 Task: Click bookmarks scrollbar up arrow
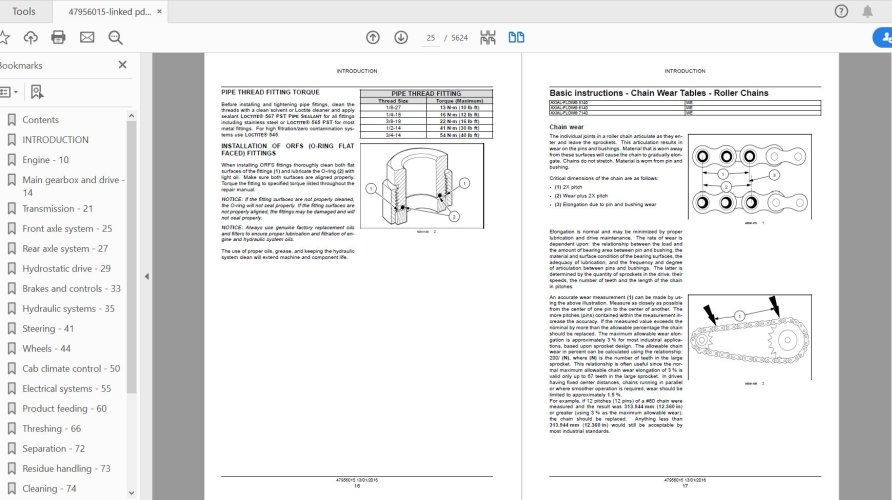tap(131, 115)
